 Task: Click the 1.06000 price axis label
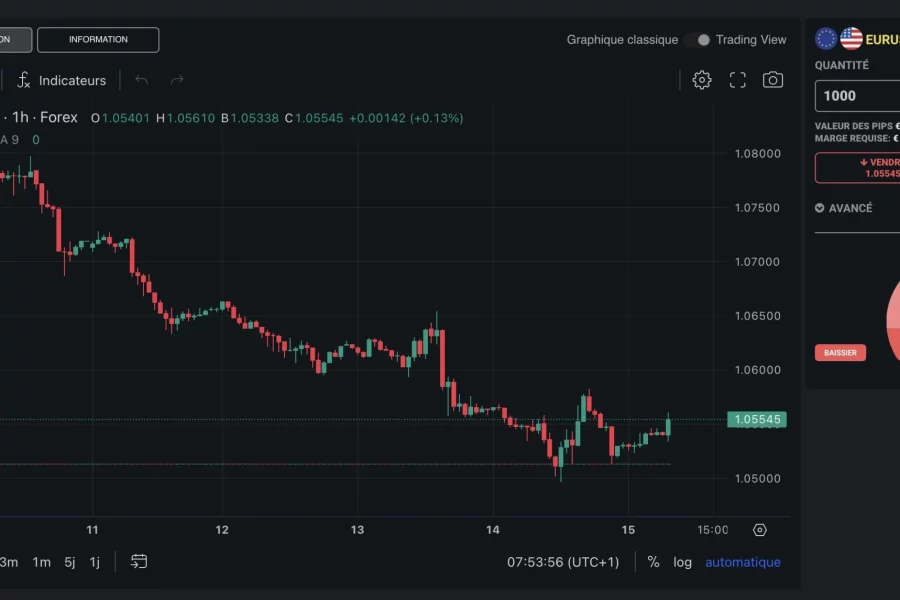[x=758, y=370]
